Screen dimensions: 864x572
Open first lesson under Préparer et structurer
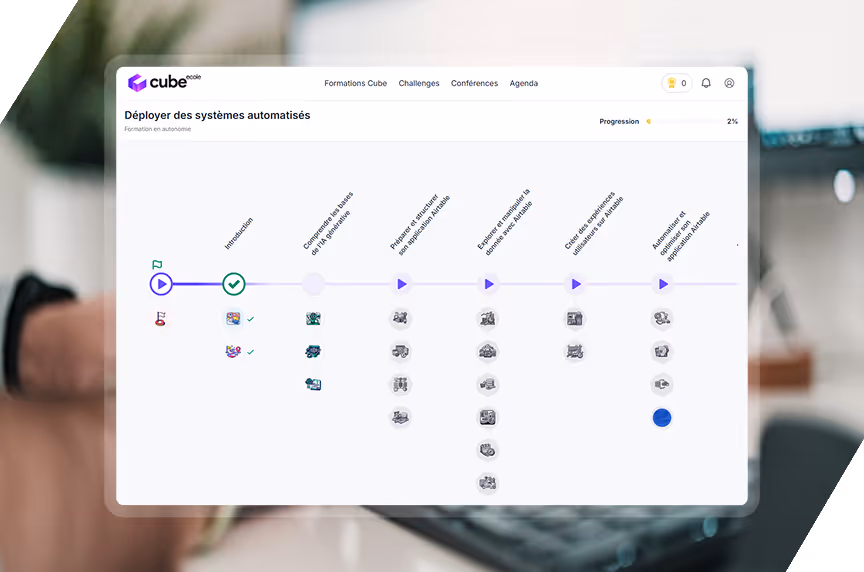click(x=401, y=319)
